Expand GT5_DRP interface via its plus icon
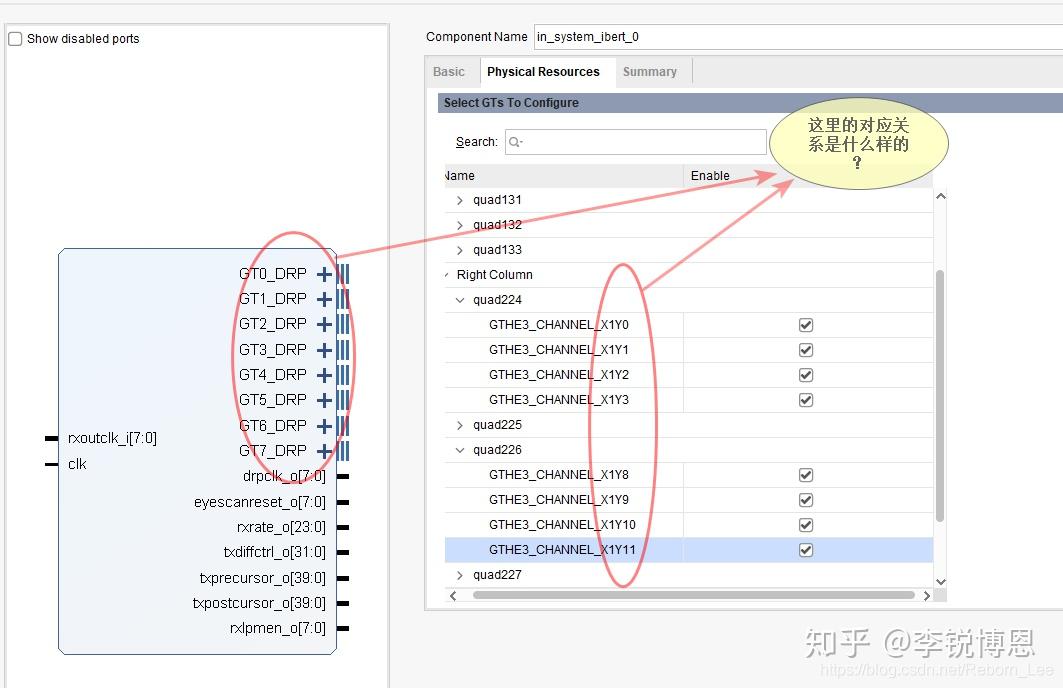This screenshot has width=1063, height=688. (x=323, y=399)
